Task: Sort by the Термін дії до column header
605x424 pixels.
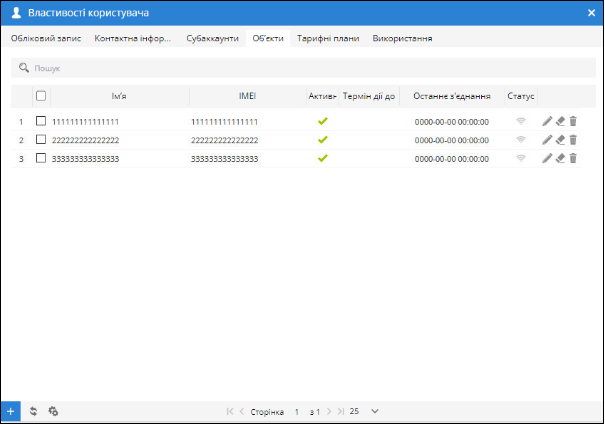Action: (369, 96)
